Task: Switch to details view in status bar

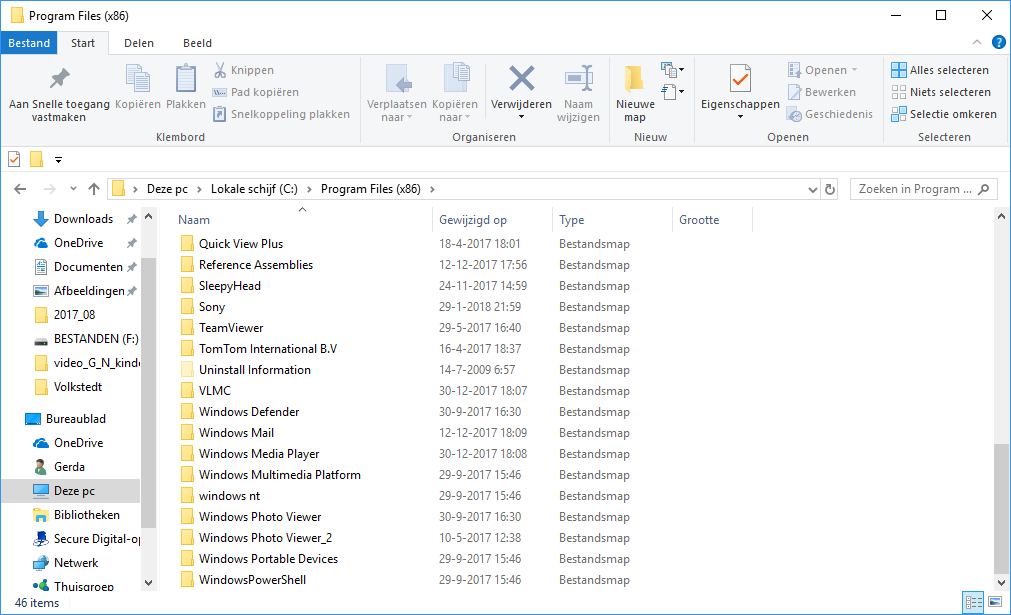Action: [973, 602]
